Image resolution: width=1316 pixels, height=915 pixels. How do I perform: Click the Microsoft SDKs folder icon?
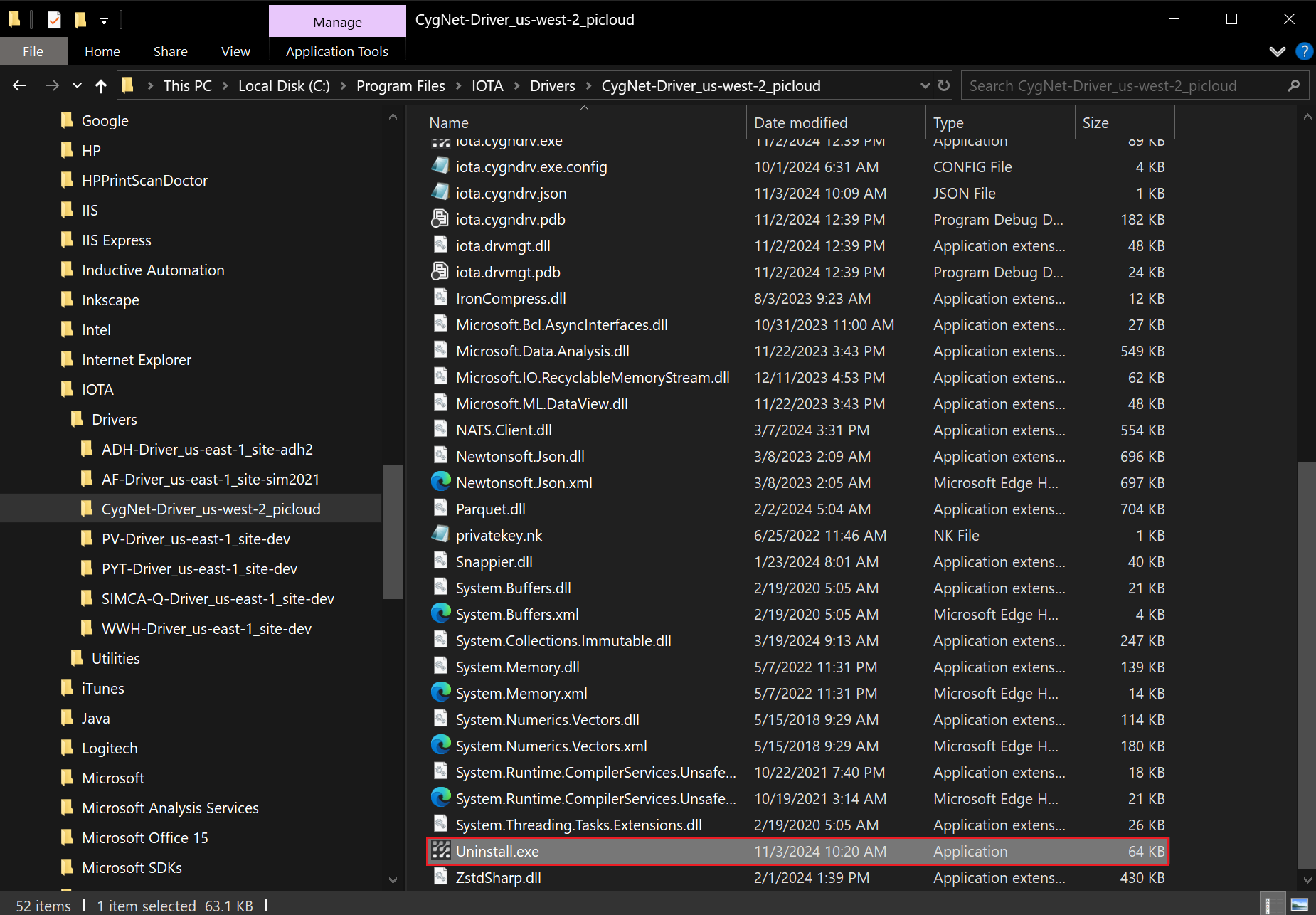(x=67, y=867)
